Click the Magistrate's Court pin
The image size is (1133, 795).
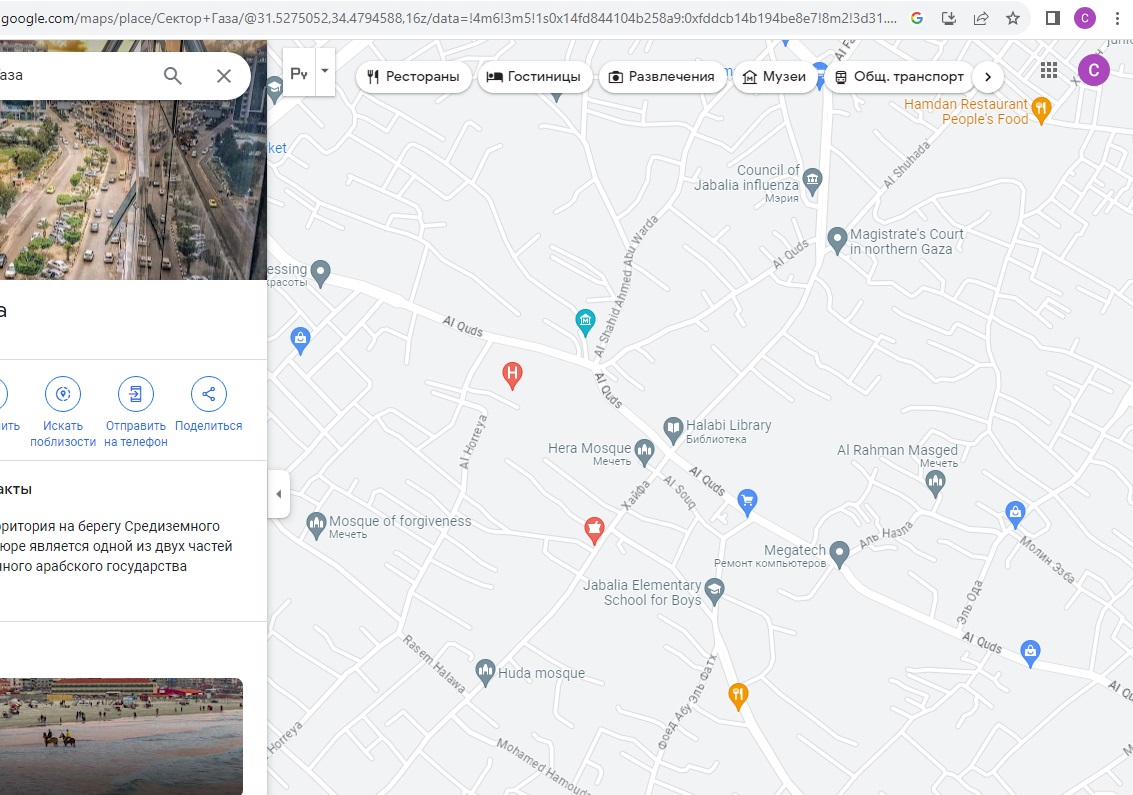click(x=837, y=240)
